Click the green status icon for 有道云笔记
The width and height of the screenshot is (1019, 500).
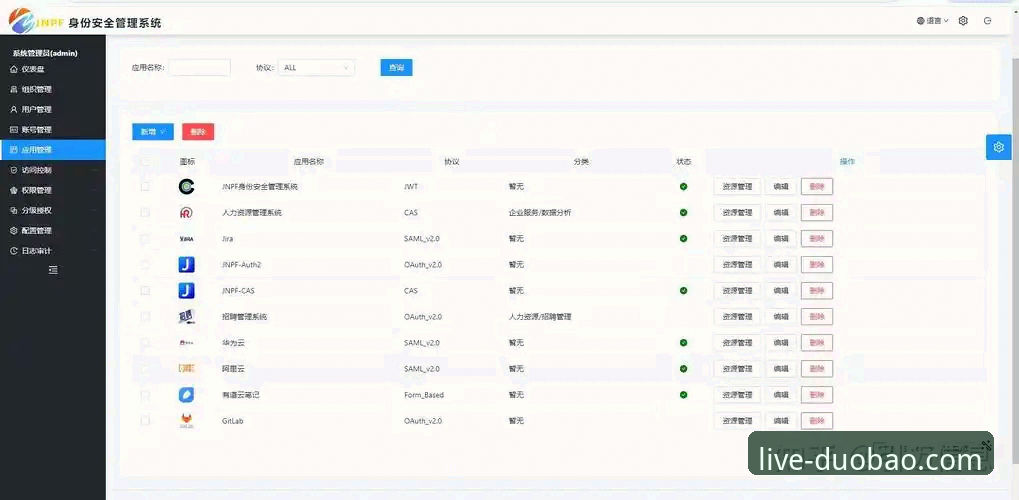[x=683, y=395]
